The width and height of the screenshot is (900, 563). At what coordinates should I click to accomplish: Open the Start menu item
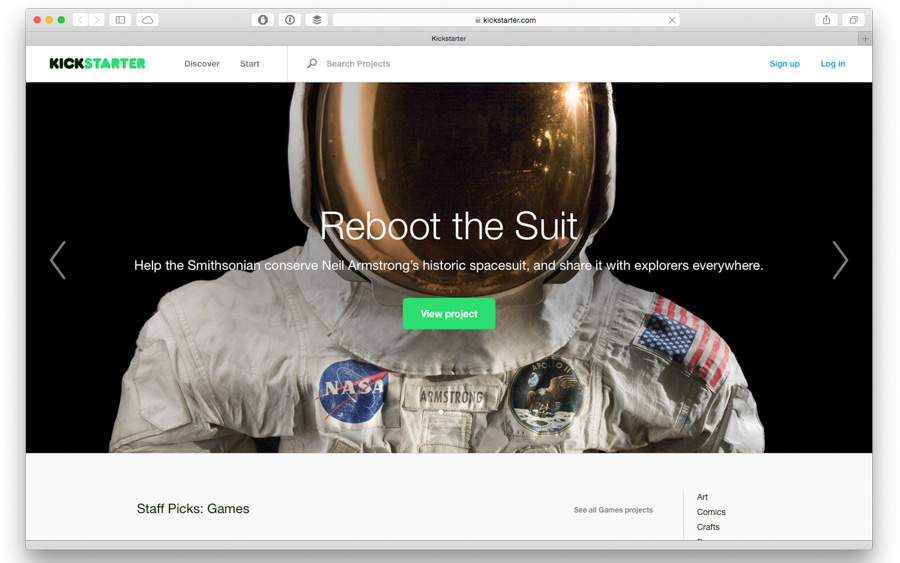pos(250,64)
